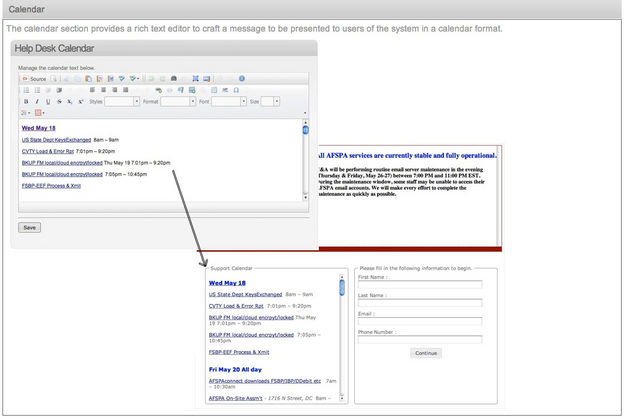Open the background color picker
The height and width of the screenshot is (420, 626).
[40, 113]
